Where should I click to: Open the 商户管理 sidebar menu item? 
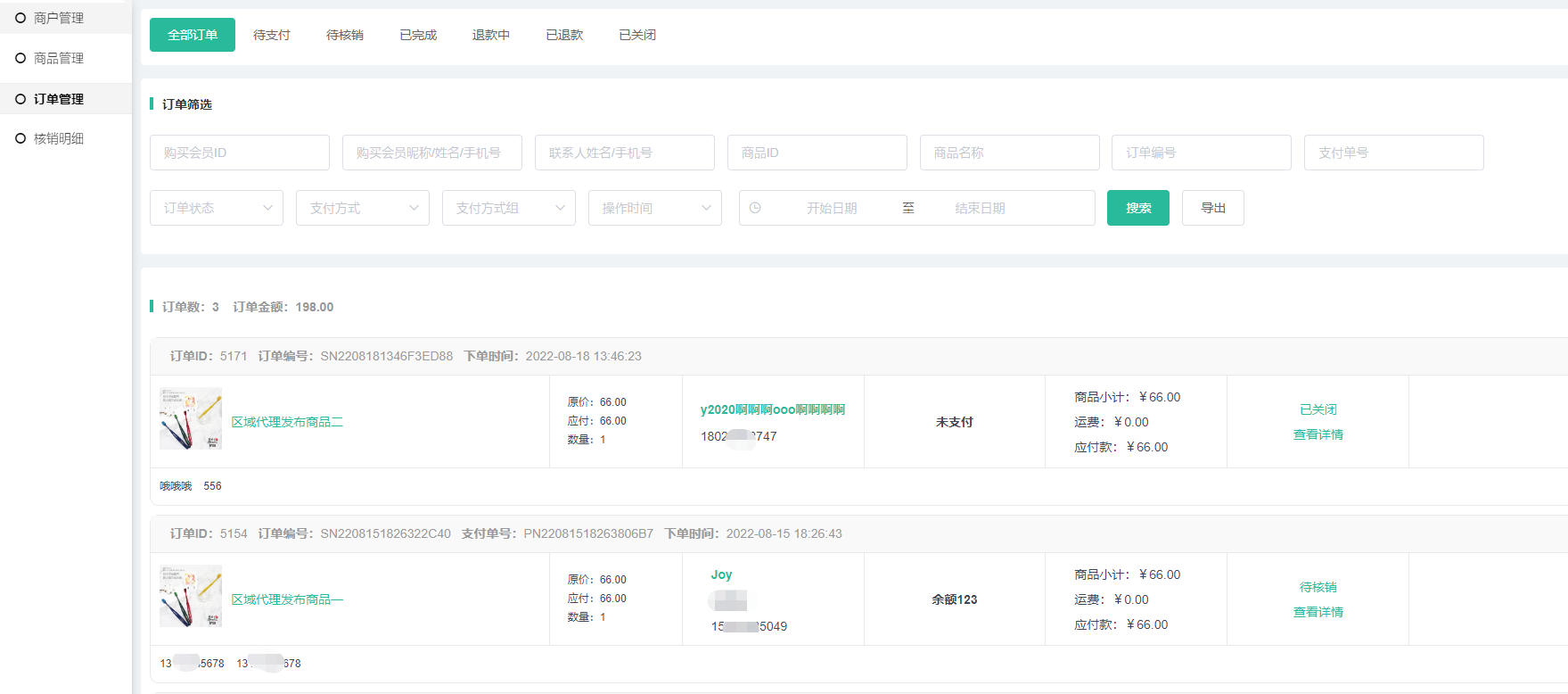point(59,18)
